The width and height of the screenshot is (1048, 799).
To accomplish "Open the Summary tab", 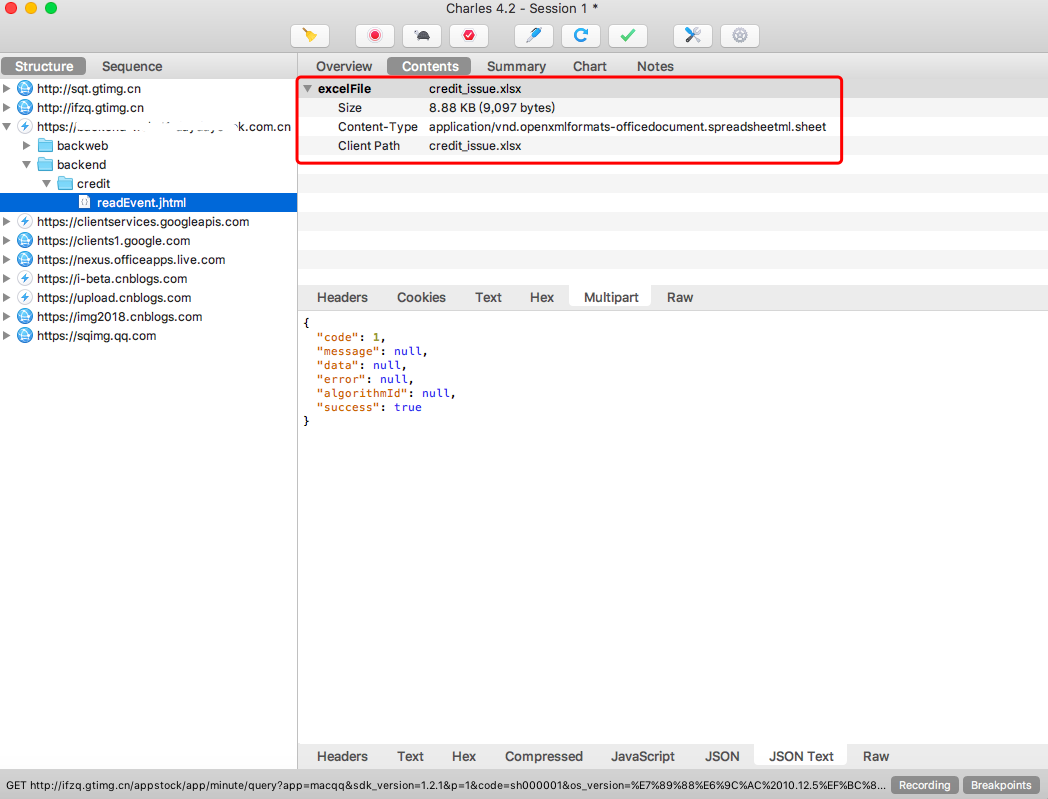I will [x=516, y=66].
